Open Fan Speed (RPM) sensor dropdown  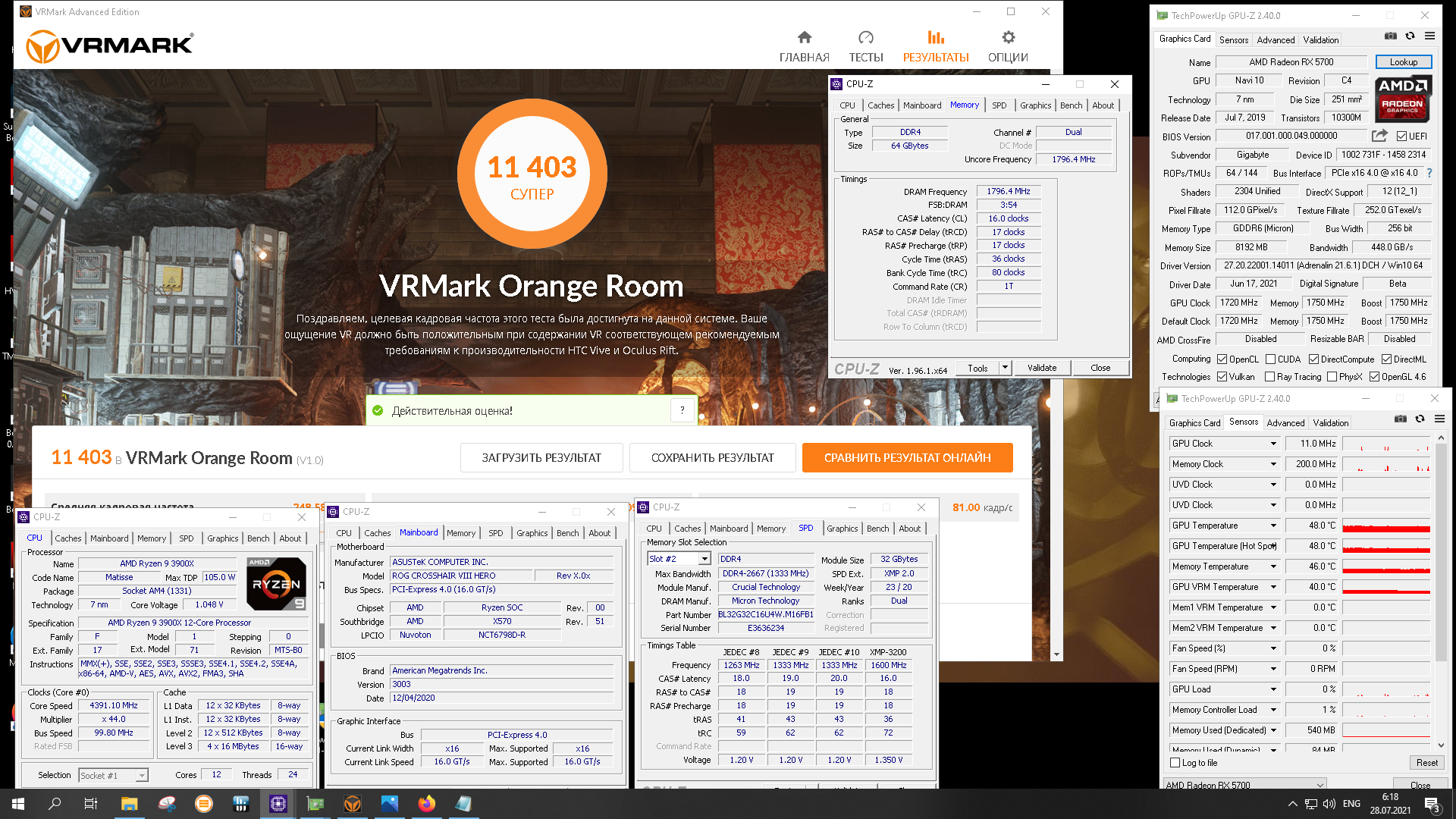click(1273, 669)
